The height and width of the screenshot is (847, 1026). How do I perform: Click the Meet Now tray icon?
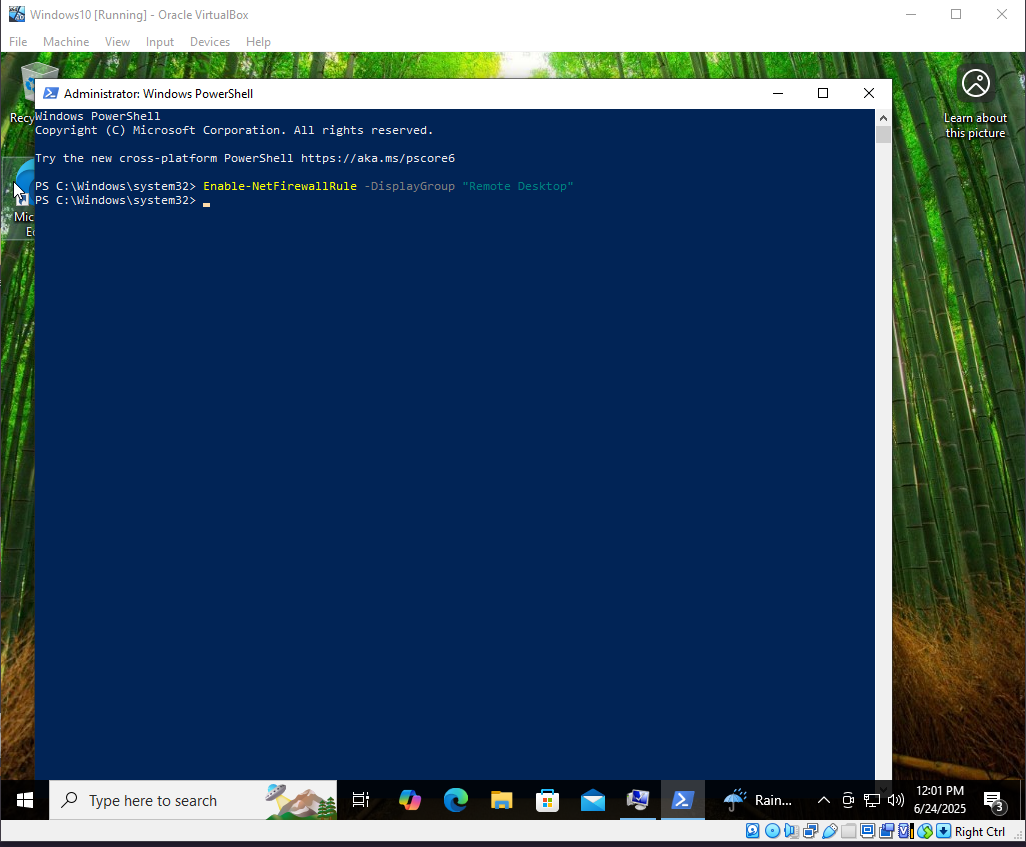(848, 800)
